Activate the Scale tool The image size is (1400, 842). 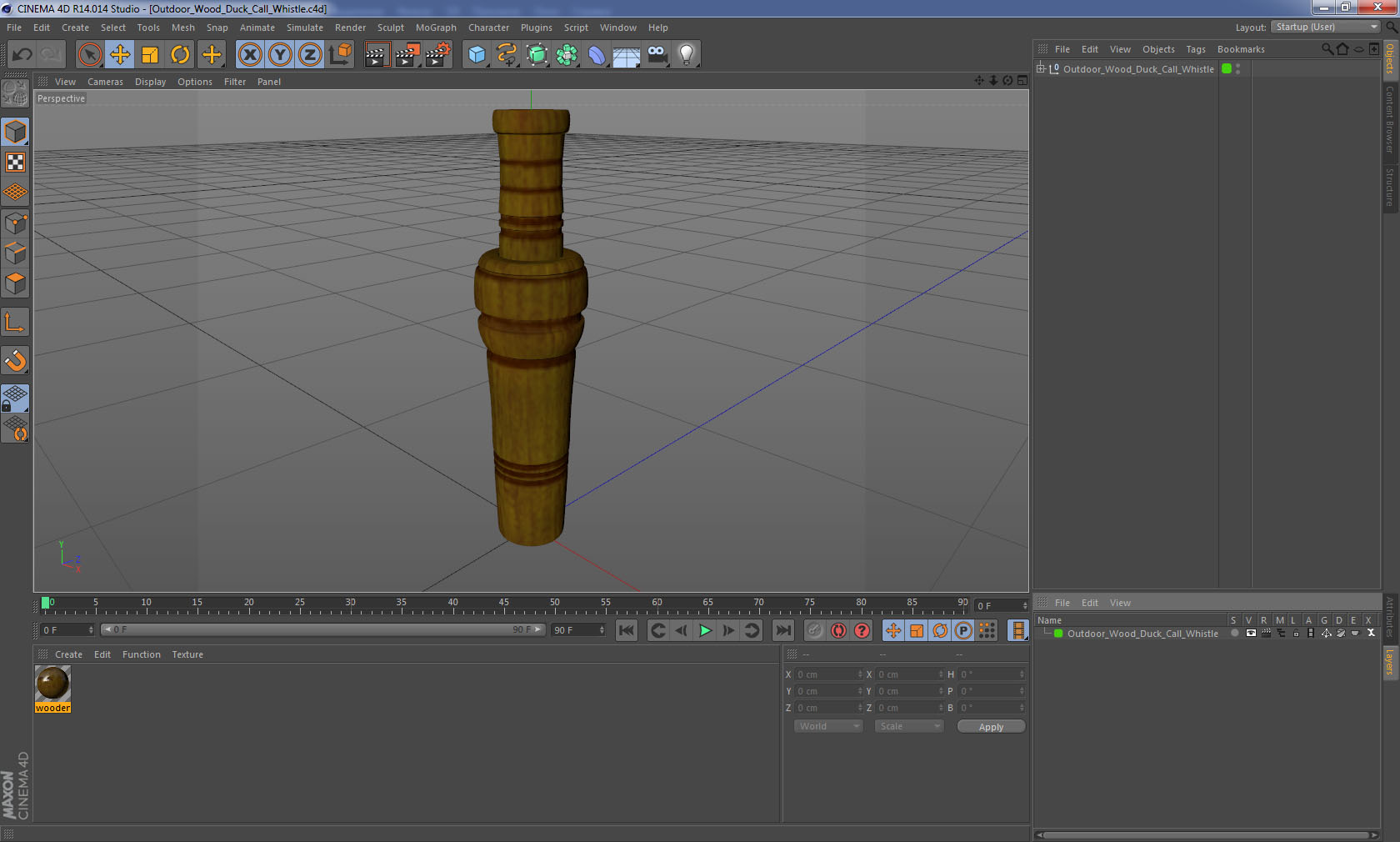click(150, 55)
